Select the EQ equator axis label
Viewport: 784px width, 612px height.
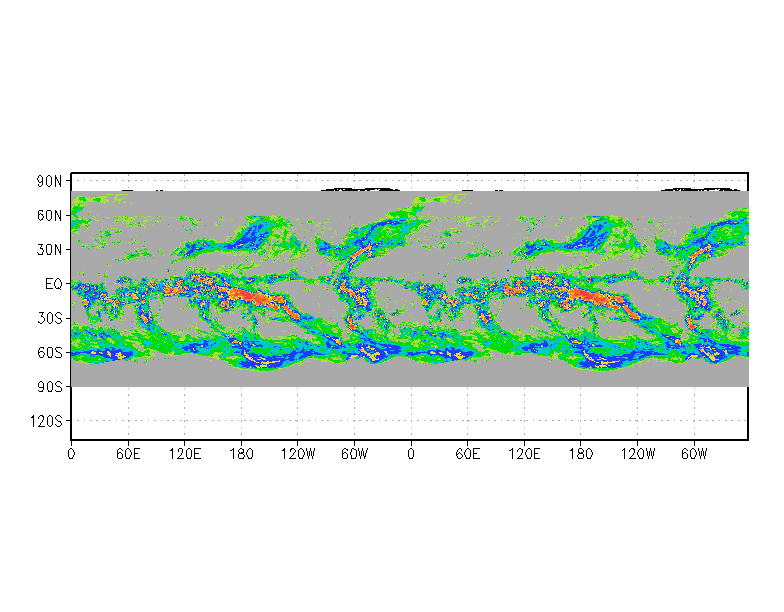(54, 284)
